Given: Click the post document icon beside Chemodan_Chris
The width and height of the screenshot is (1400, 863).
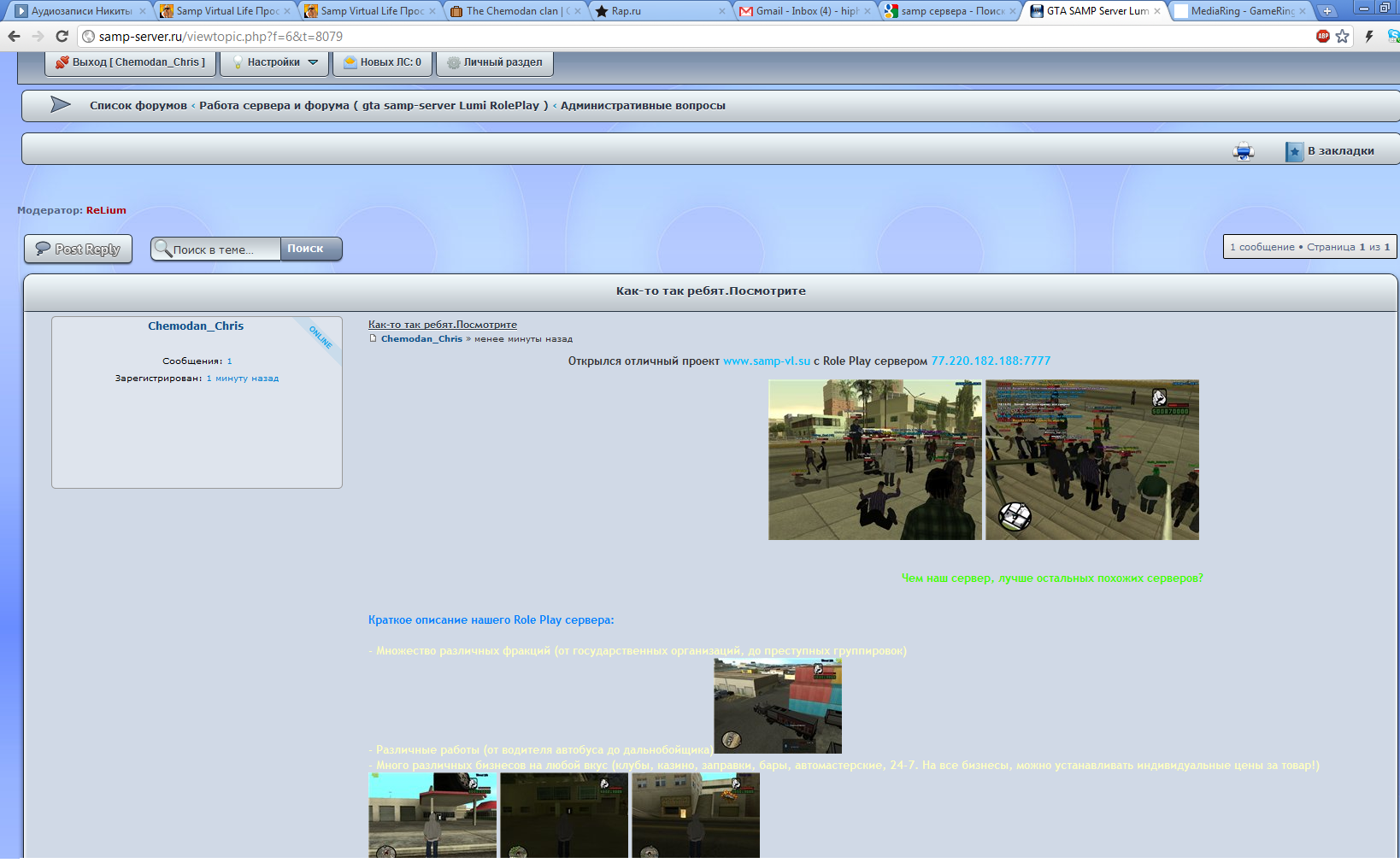Looking at the screenshot, I should click(x=373, y=338).
